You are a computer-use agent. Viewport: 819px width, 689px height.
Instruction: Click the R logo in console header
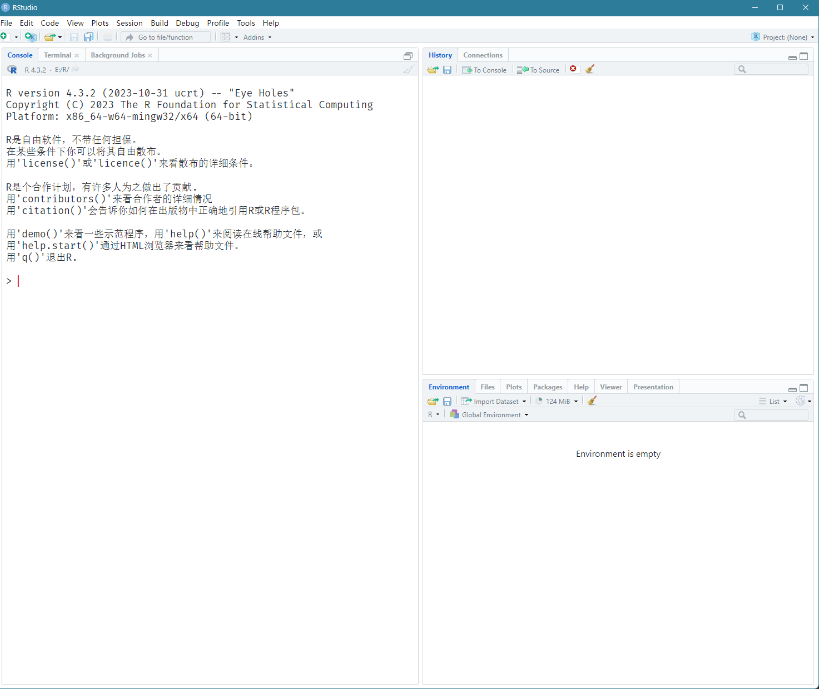[12, 69]
